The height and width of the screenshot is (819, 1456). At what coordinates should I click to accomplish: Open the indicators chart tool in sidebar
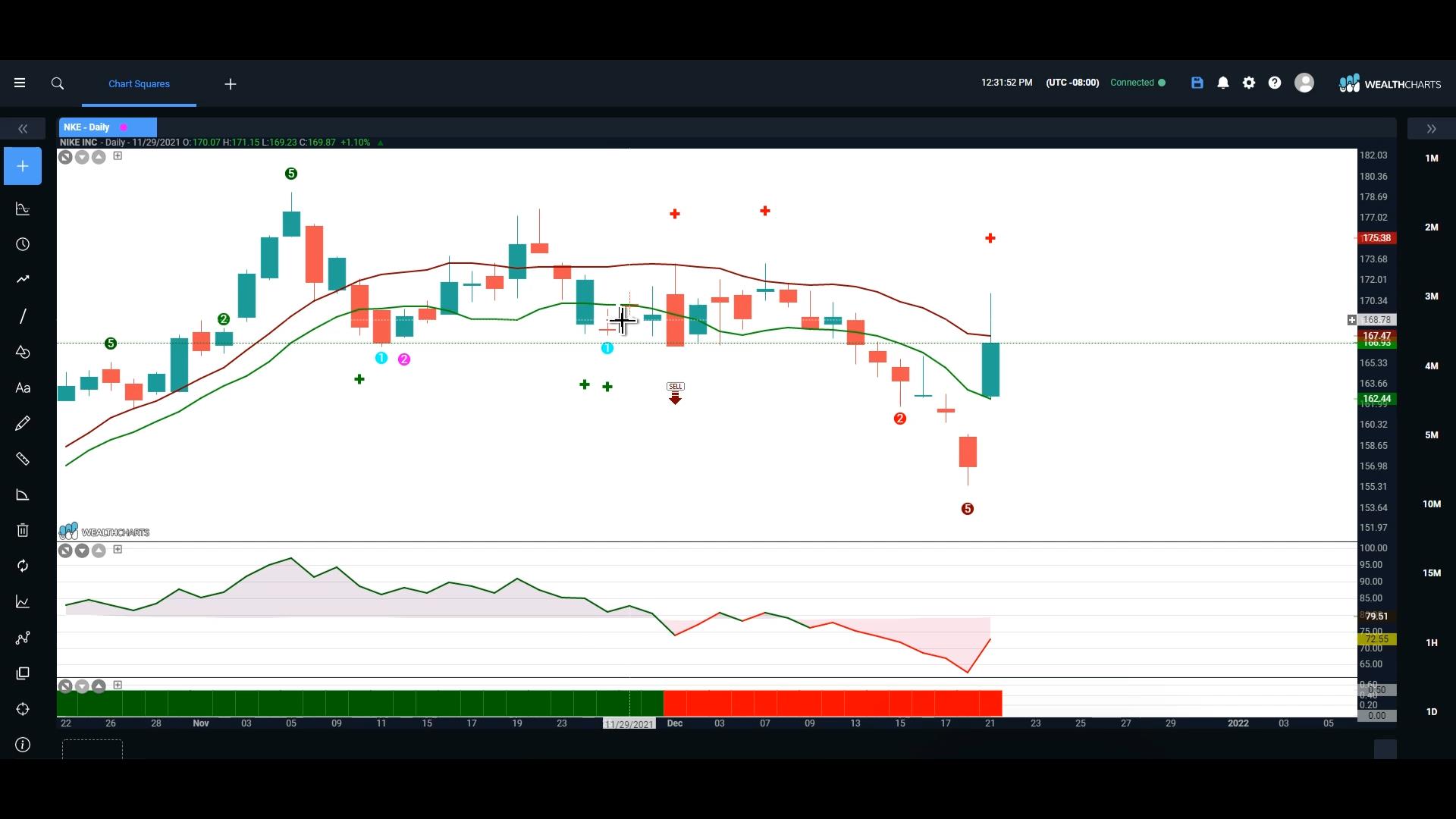pyautogui.click(x=23, y=209)
